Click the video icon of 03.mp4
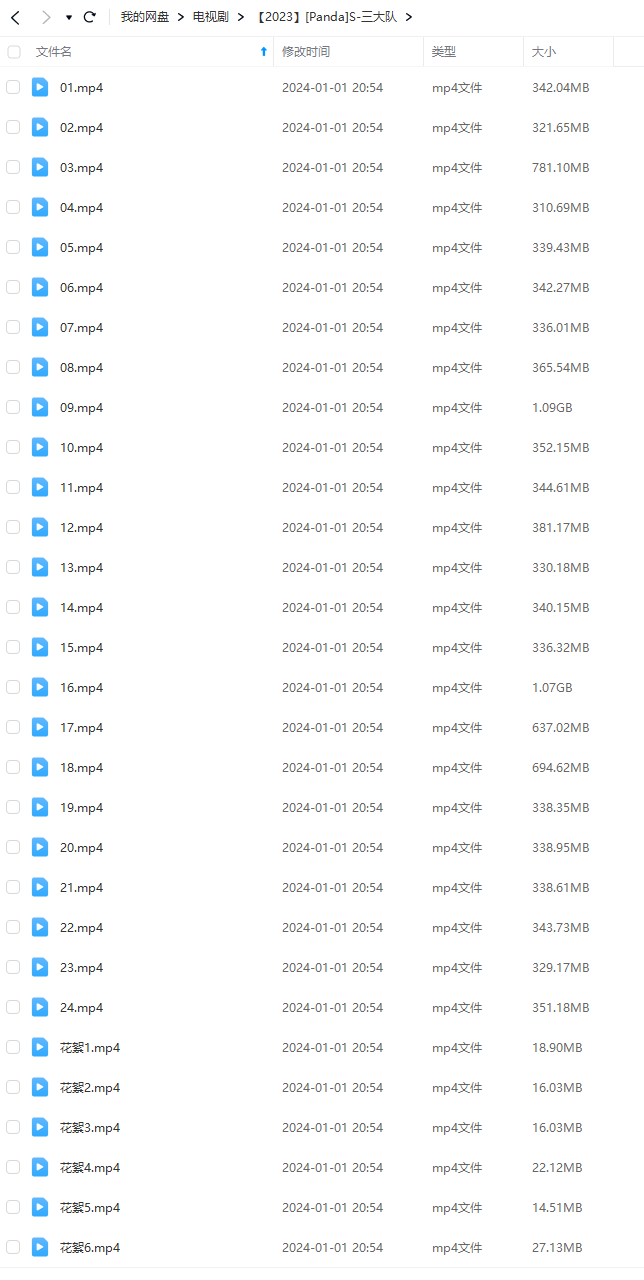644x1280 pixels. click(40, 167)
